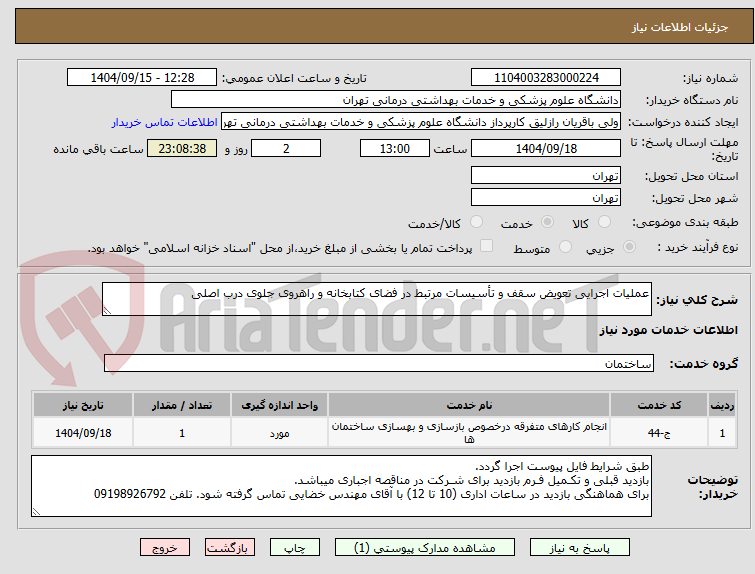Click the شماره نیاز number field
Viewport: 755px width, 574px height.
click(x=546, y=78)
